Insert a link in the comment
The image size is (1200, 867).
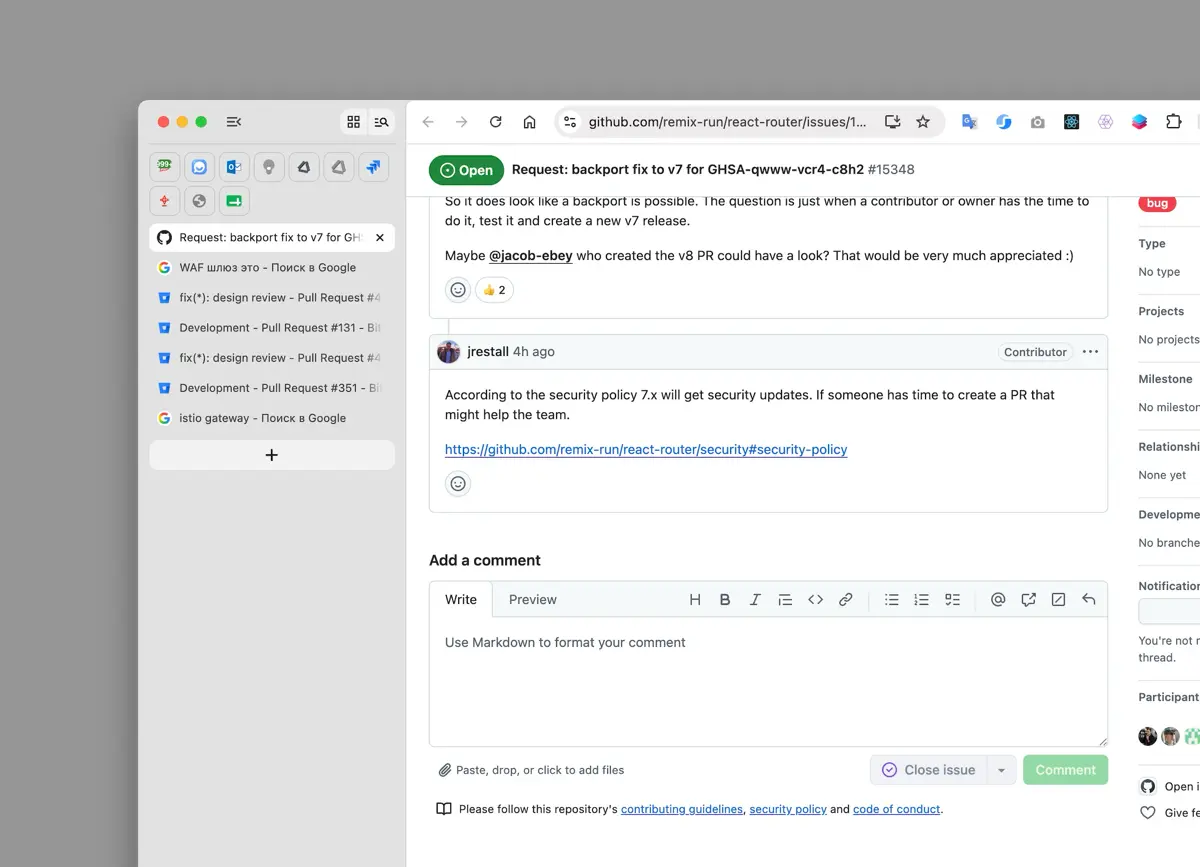coord(845,600)
